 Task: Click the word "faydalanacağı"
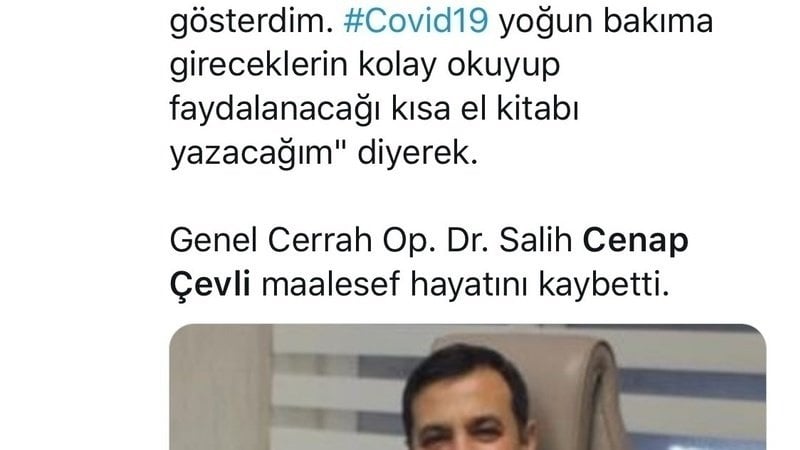click(275, 110)
